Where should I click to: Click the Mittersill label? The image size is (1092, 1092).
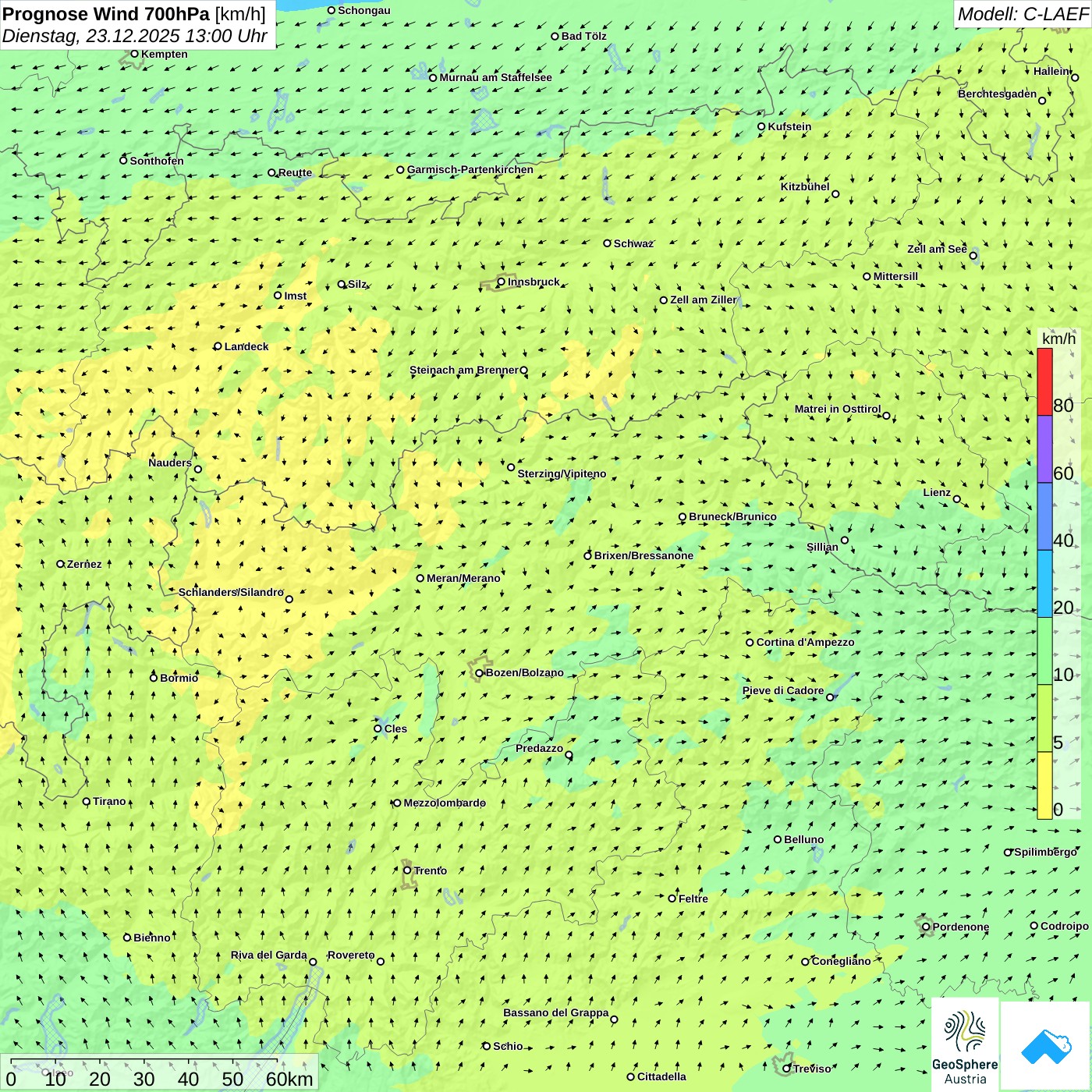pyautogui.click(x=895, y=276)
